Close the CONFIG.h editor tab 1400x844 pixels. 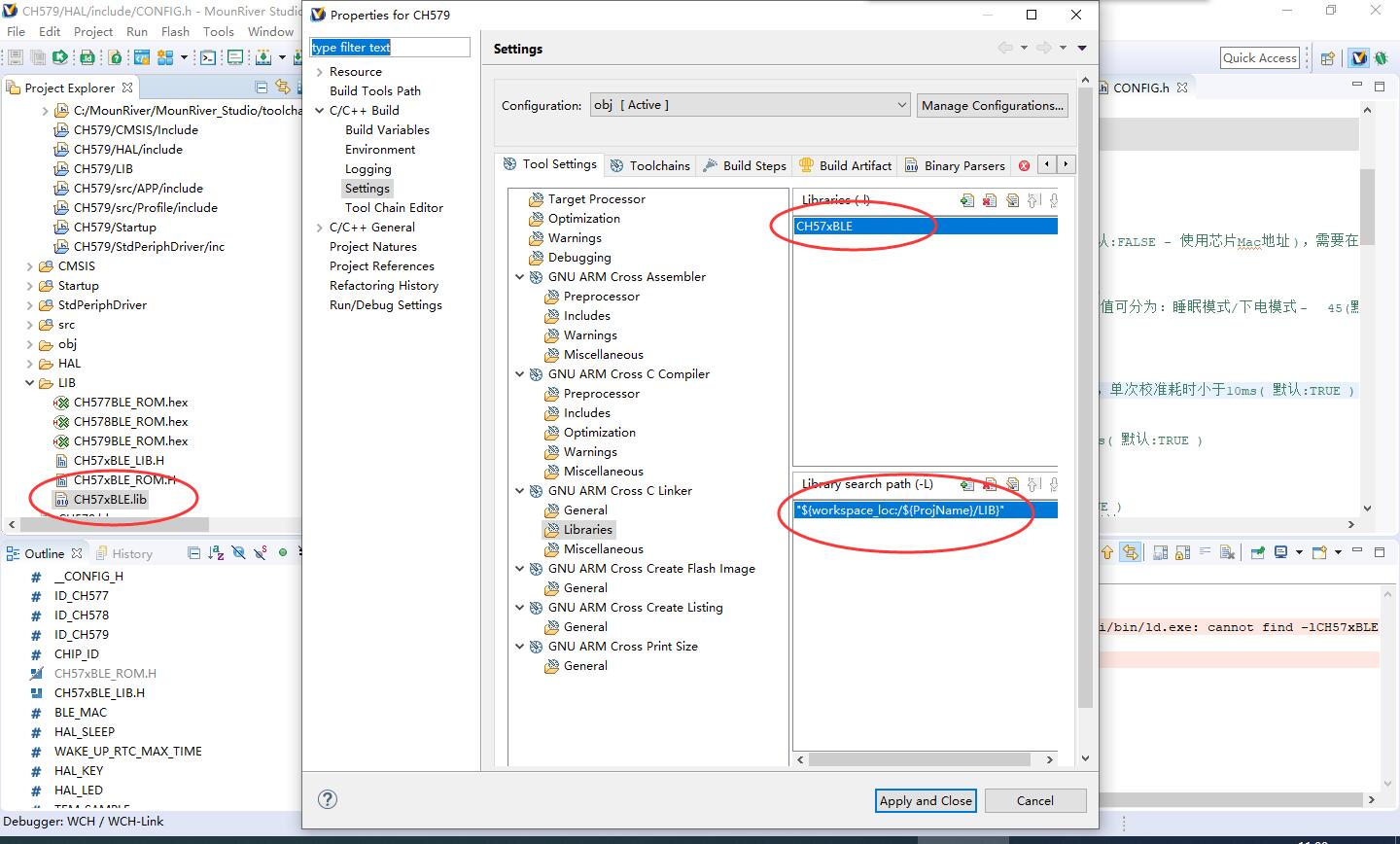[1182, 87]
